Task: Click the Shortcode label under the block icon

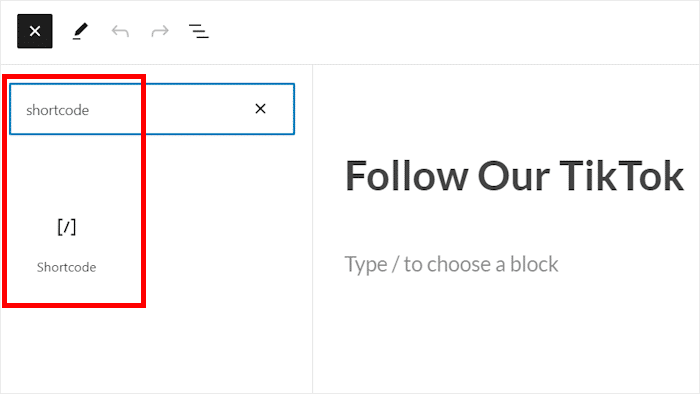Action: click(x=67, y=267)
